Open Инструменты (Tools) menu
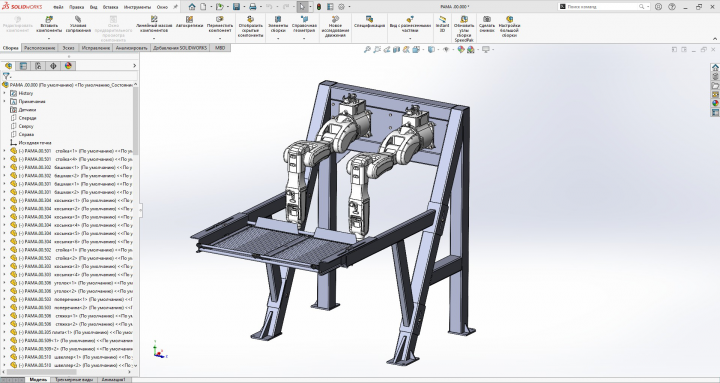The height and width of the screenshot is (383, 720). [137, 7]
